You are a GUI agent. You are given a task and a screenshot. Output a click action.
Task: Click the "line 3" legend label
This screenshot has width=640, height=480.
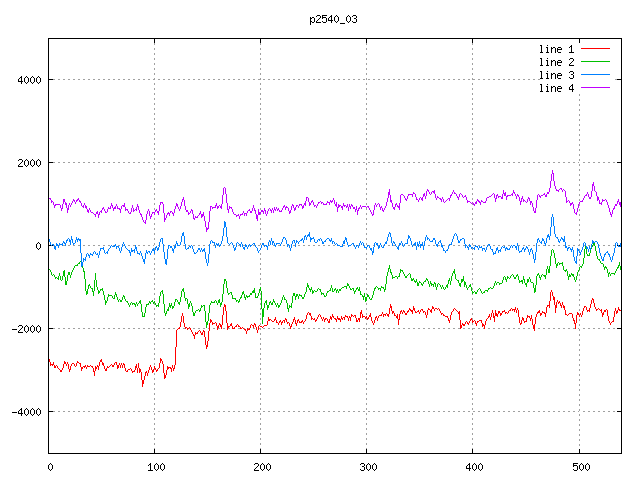pos(556,75)
